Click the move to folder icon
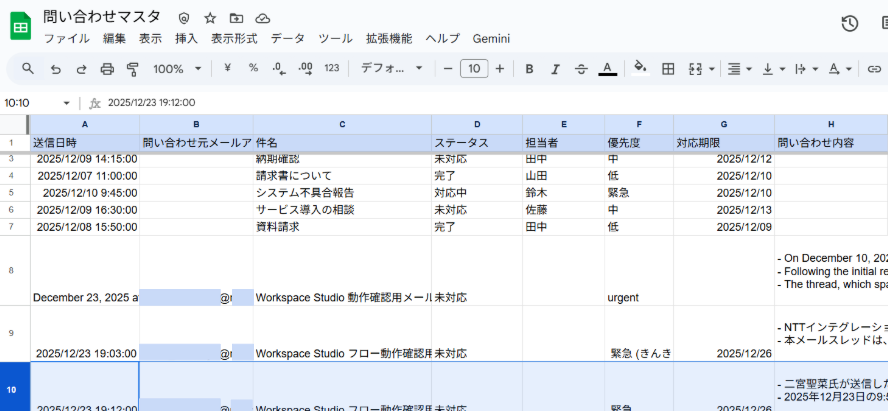 tap(236, 19)
